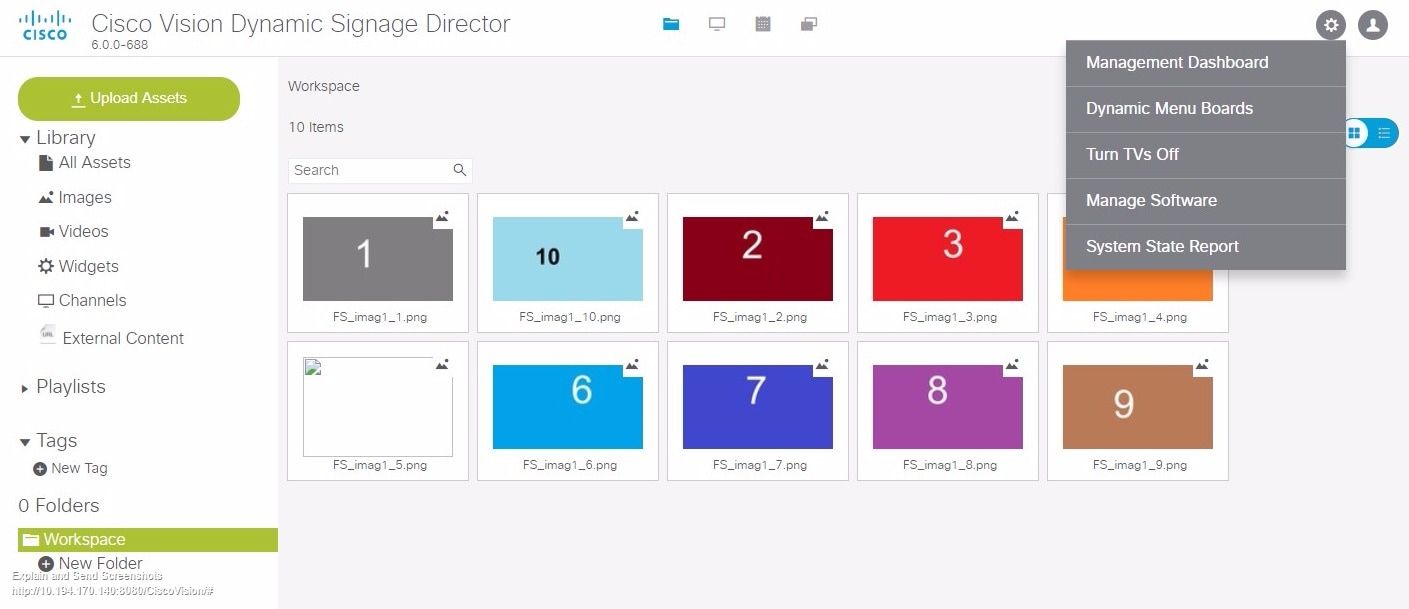Click image-type badge on FS_imag1_2.png card
Screen dimensions: 1409x609
tap(822, 217)
